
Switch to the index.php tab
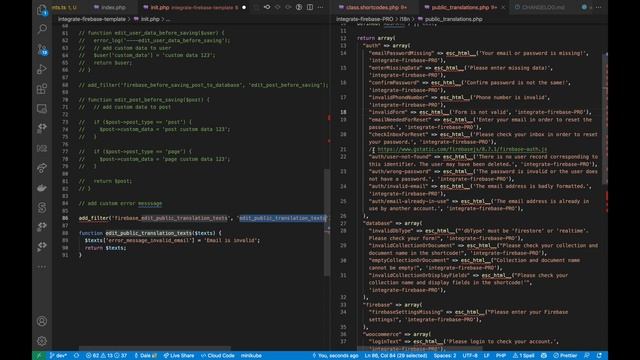110,7
